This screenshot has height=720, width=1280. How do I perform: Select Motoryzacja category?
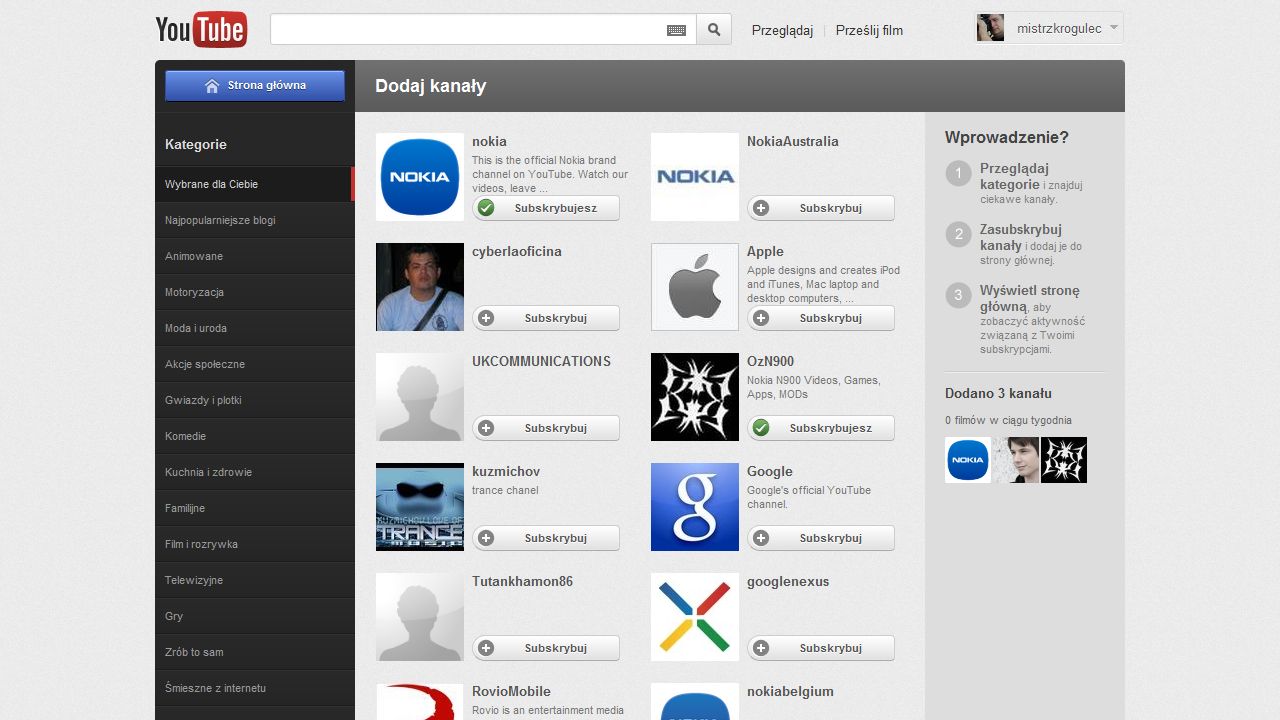pos(255,292)
